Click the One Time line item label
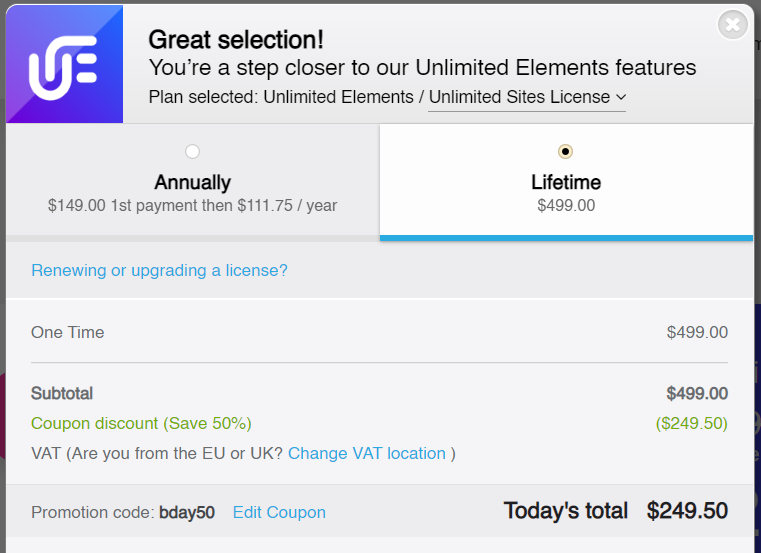 [x=67, y=332]
